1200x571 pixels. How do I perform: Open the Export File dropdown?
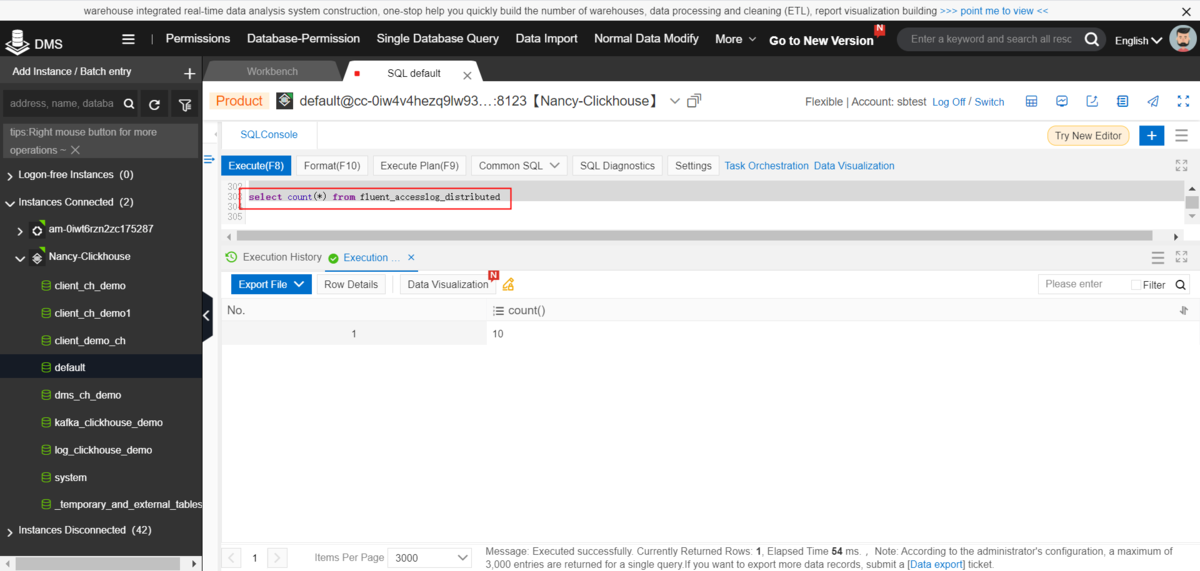click(x=270, y=285)
